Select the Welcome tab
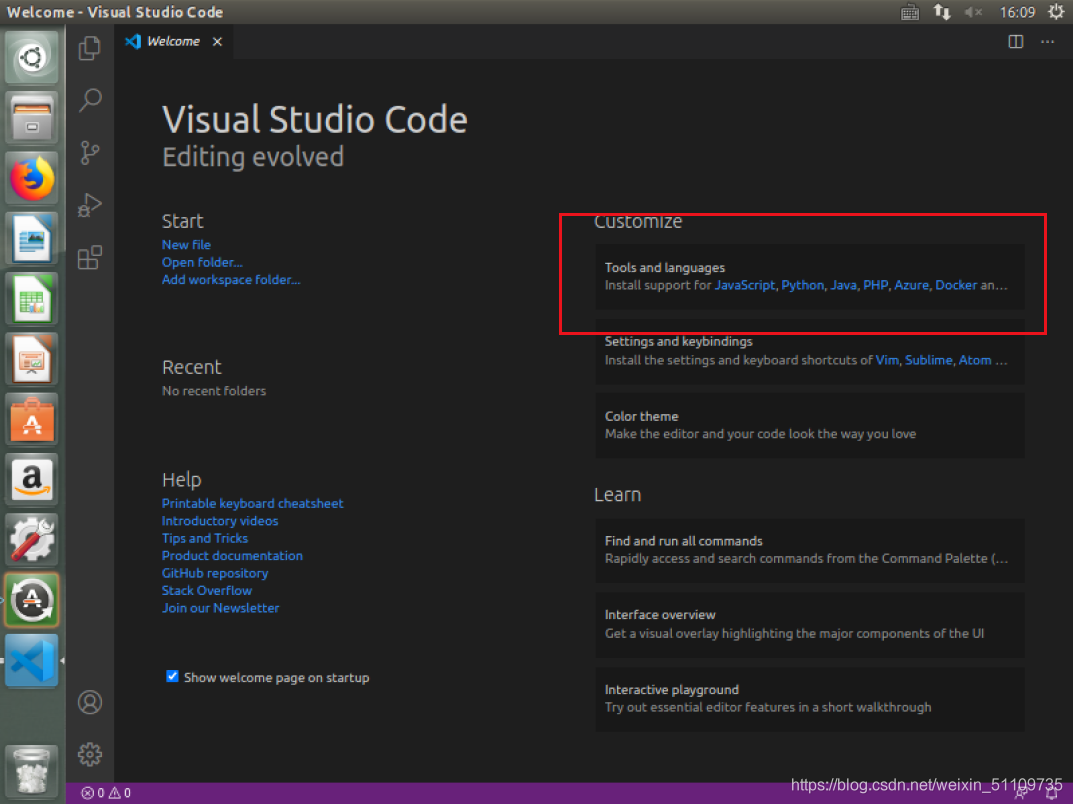Viewport: 1073px width, 804px height. (x=174, y=42)
